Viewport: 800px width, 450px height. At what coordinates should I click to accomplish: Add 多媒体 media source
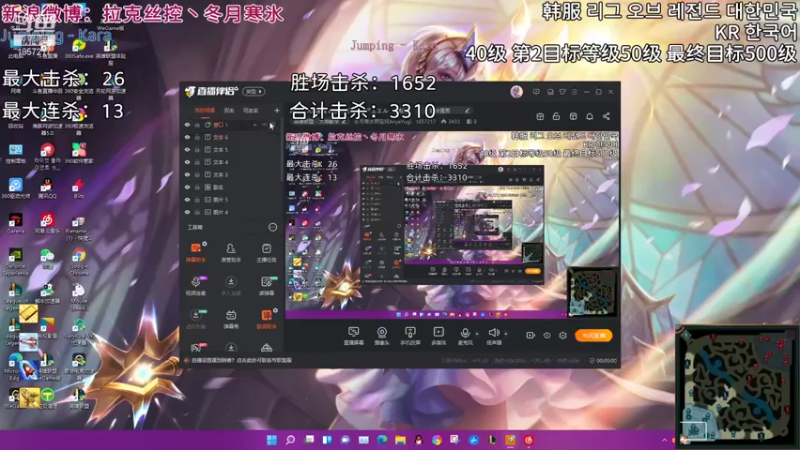438,336
